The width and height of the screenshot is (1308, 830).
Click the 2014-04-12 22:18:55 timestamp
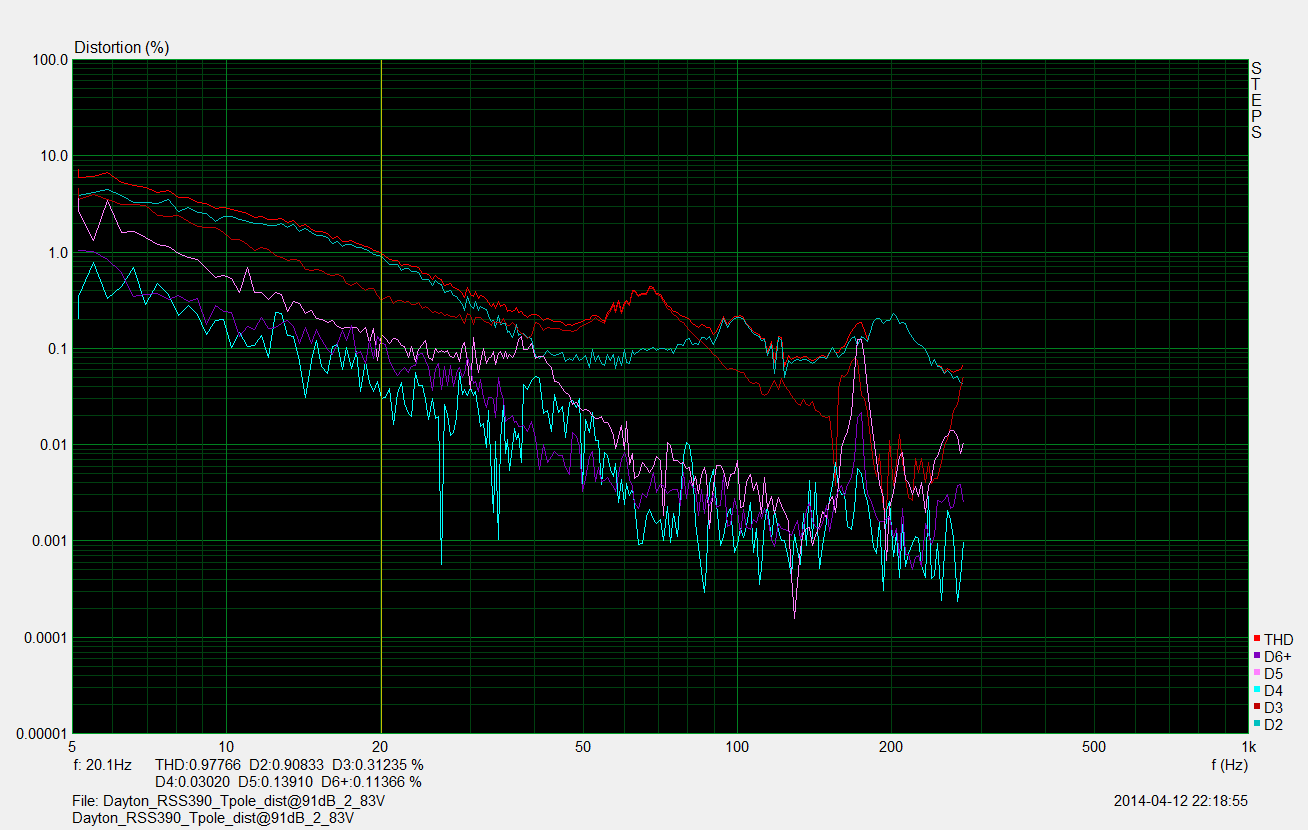point(1180,801)
